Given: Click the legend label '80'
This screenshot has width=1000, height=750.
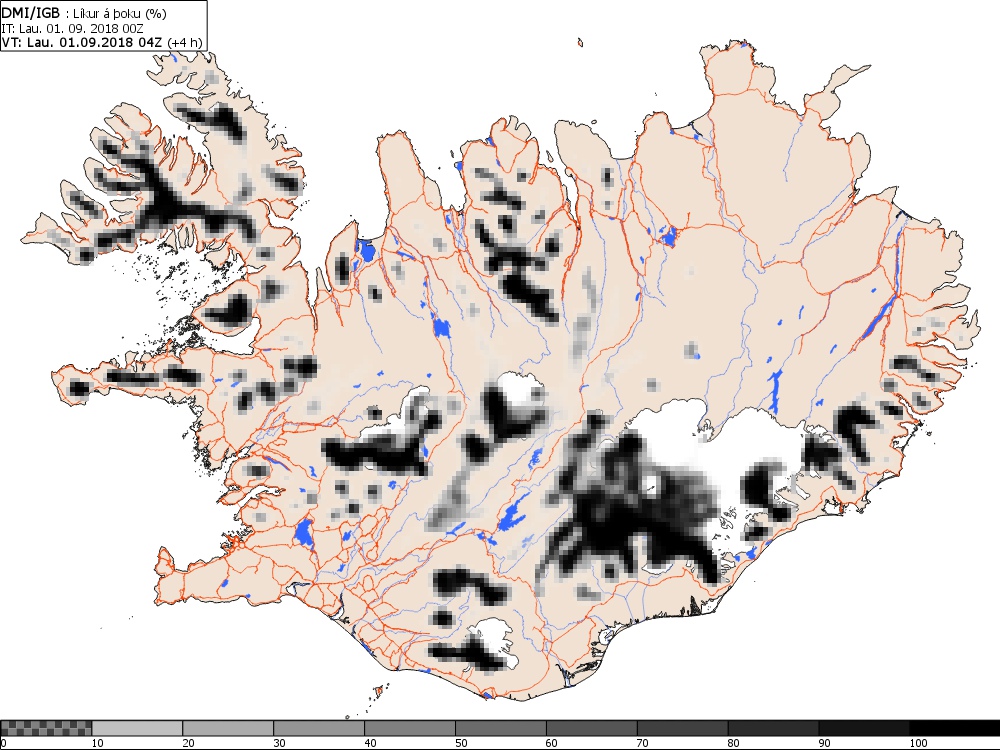Looking at the screenshot, I should (733, 743).
